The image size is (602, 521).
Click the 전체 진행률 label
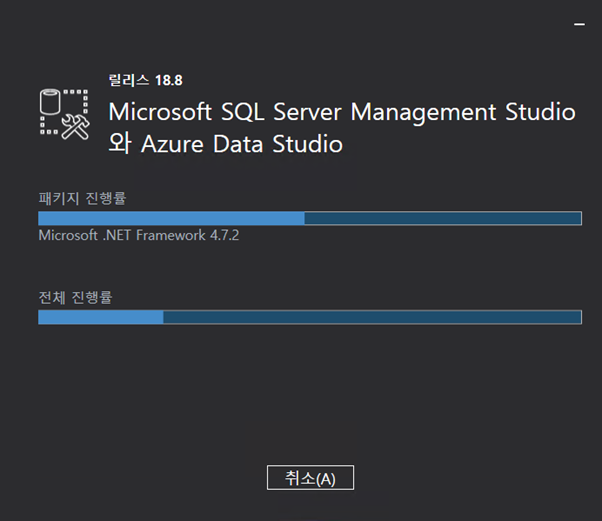75,297
